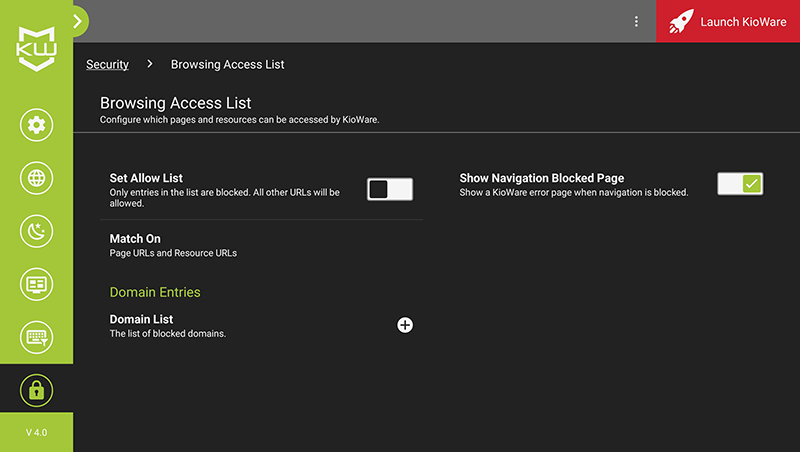The height and width of the screenshot is (452, 800).
Task: Click the KioWare shield logo
Action: [x=36, y=48]
